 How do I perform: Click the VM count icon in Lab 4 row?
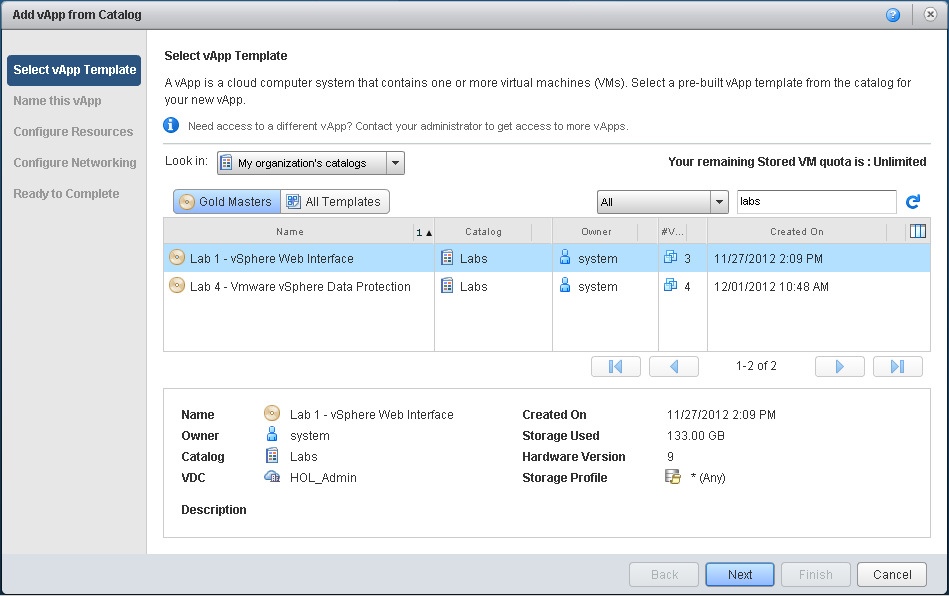(x=670, y=285)
